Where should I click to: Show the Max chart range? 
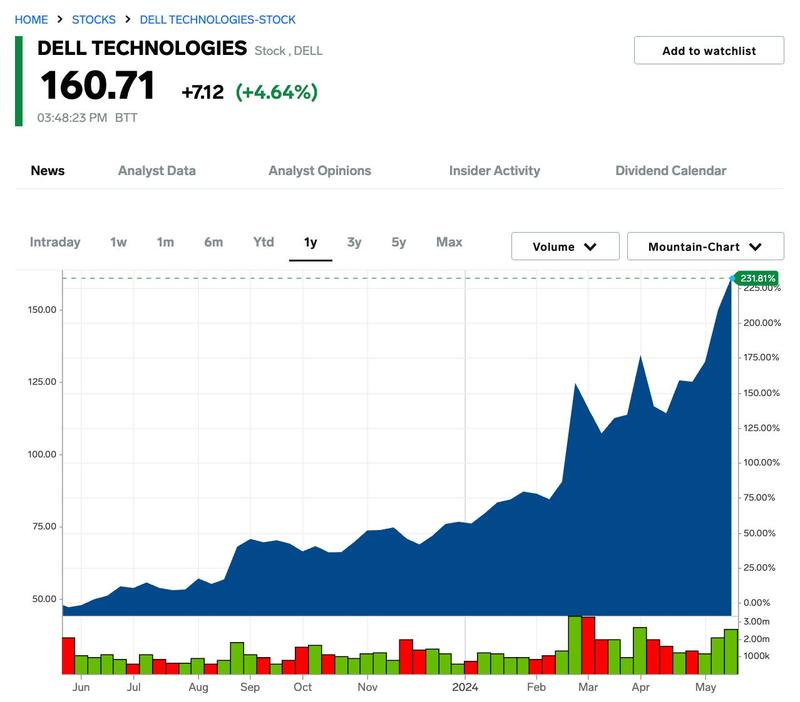[x=449, y=242]
